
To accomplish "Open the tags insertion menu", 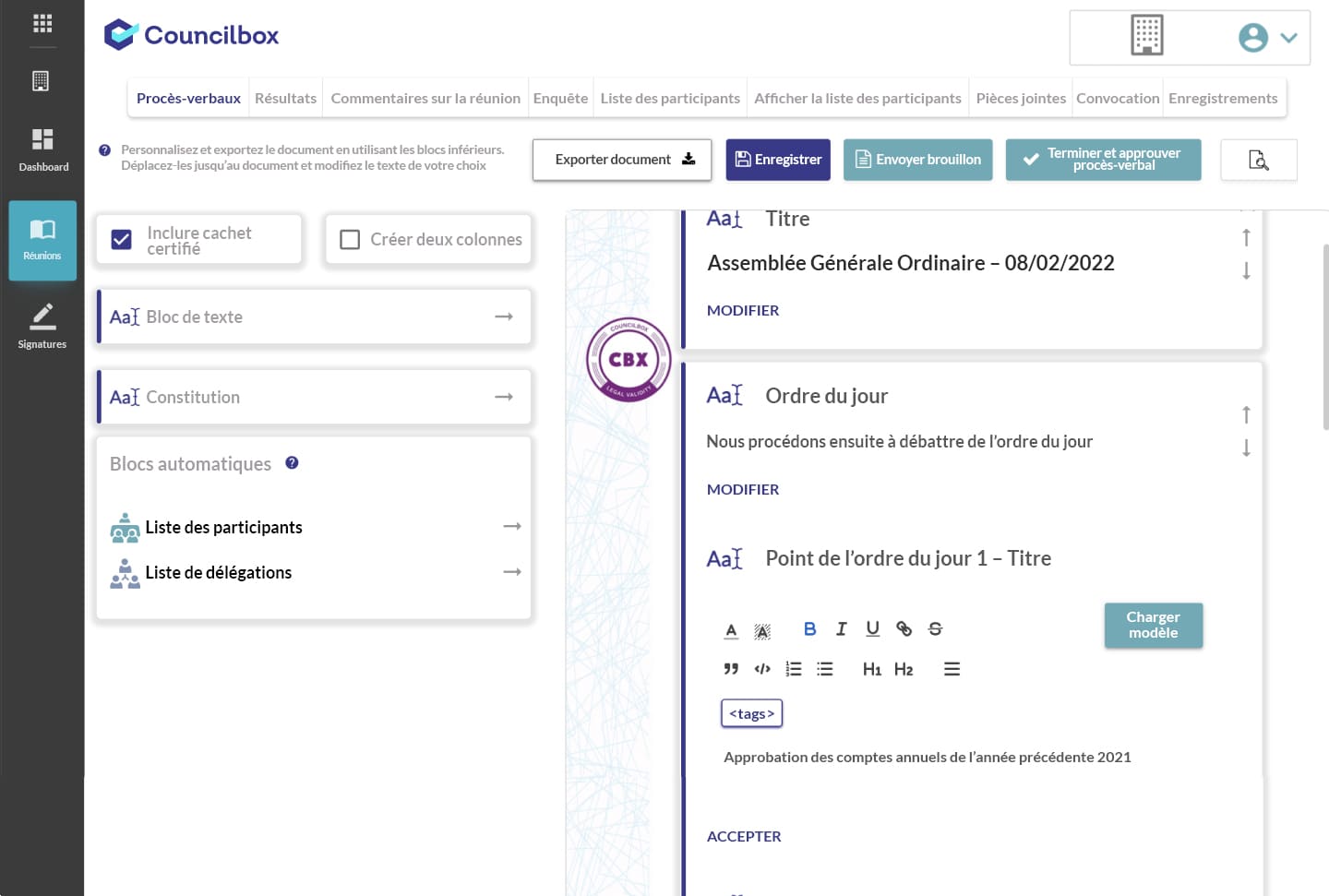I will coord(751,713).
